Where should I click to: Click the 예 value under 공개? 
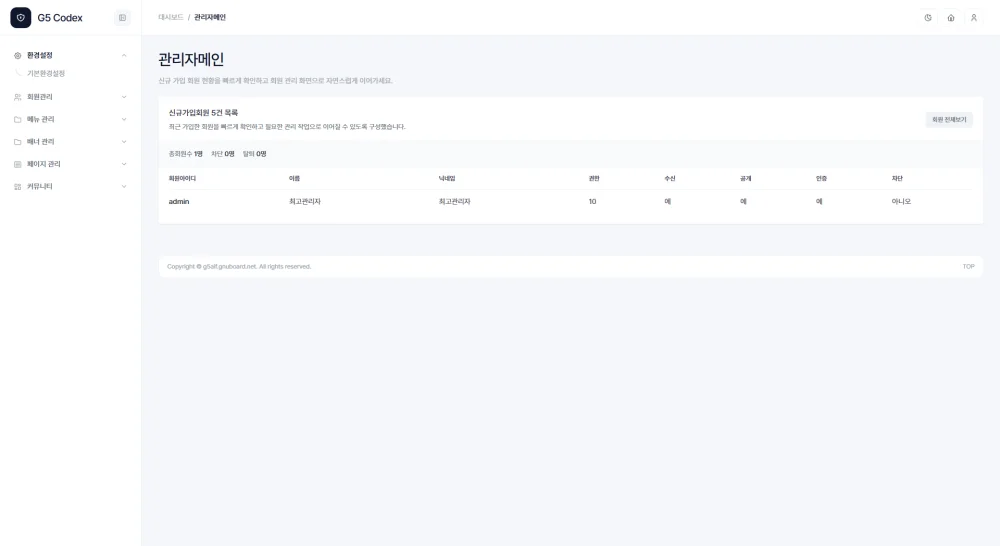click(743, 202)
